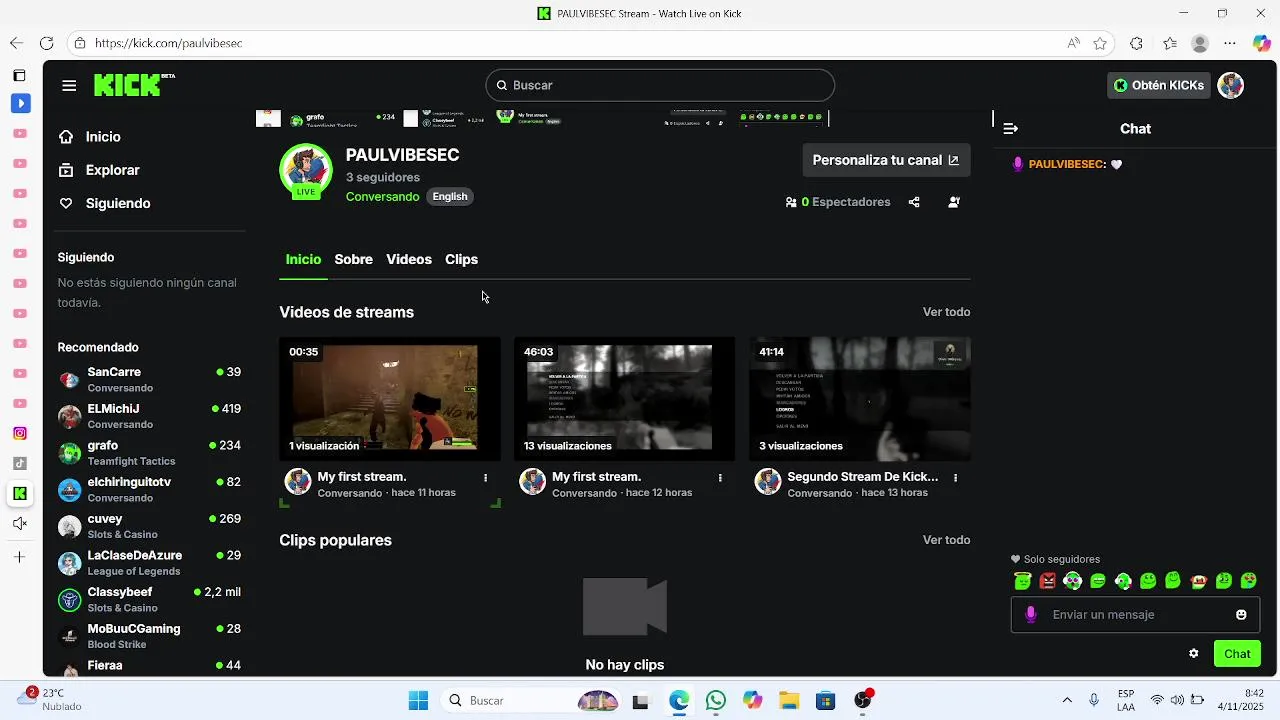Screen dimensions: 1280x720
Task: Open the 46:03 stream video thumbnail
Action: [624, 399]
